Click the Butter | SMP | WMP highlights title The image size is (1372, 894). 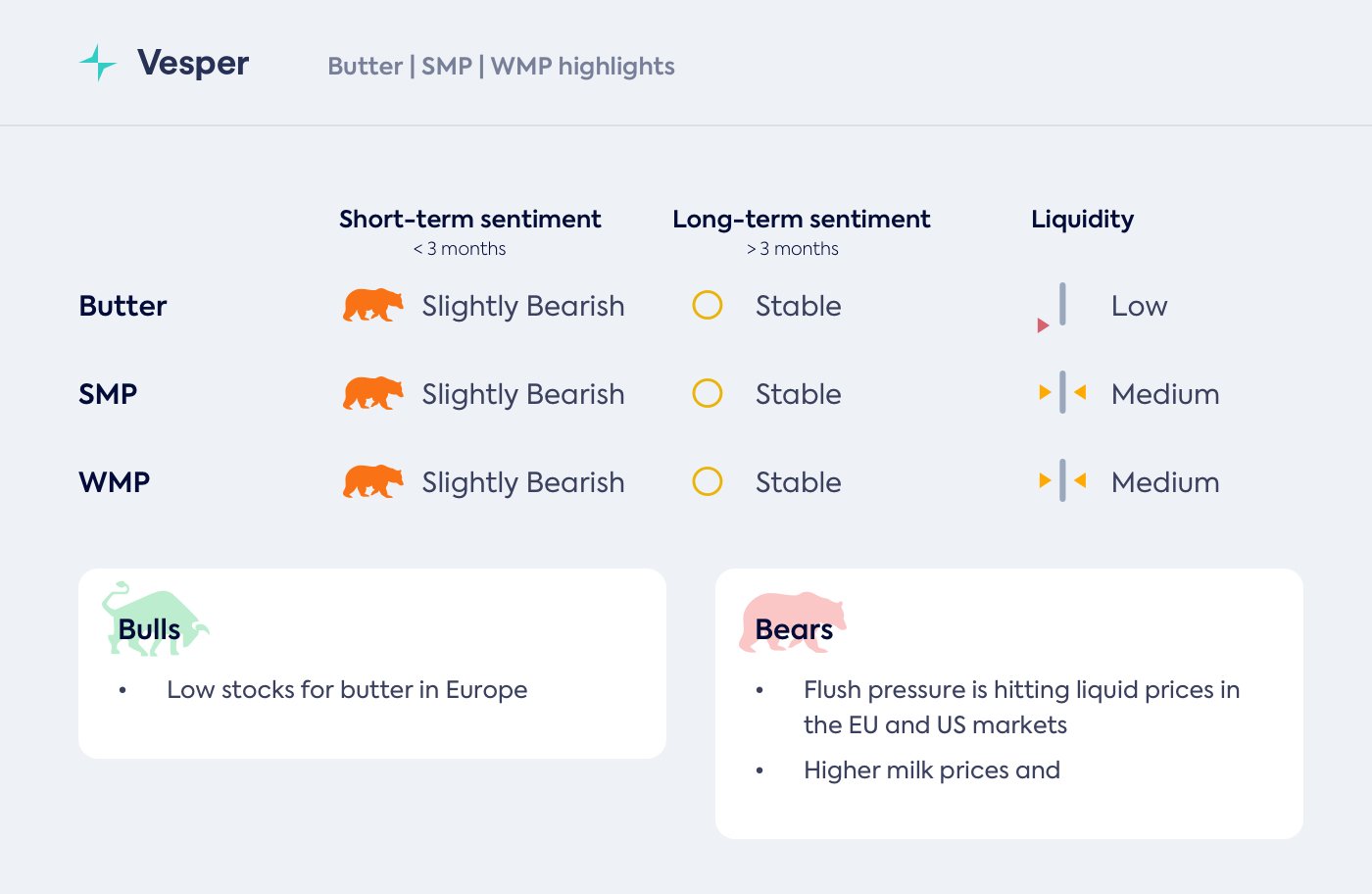coord(501,67)
